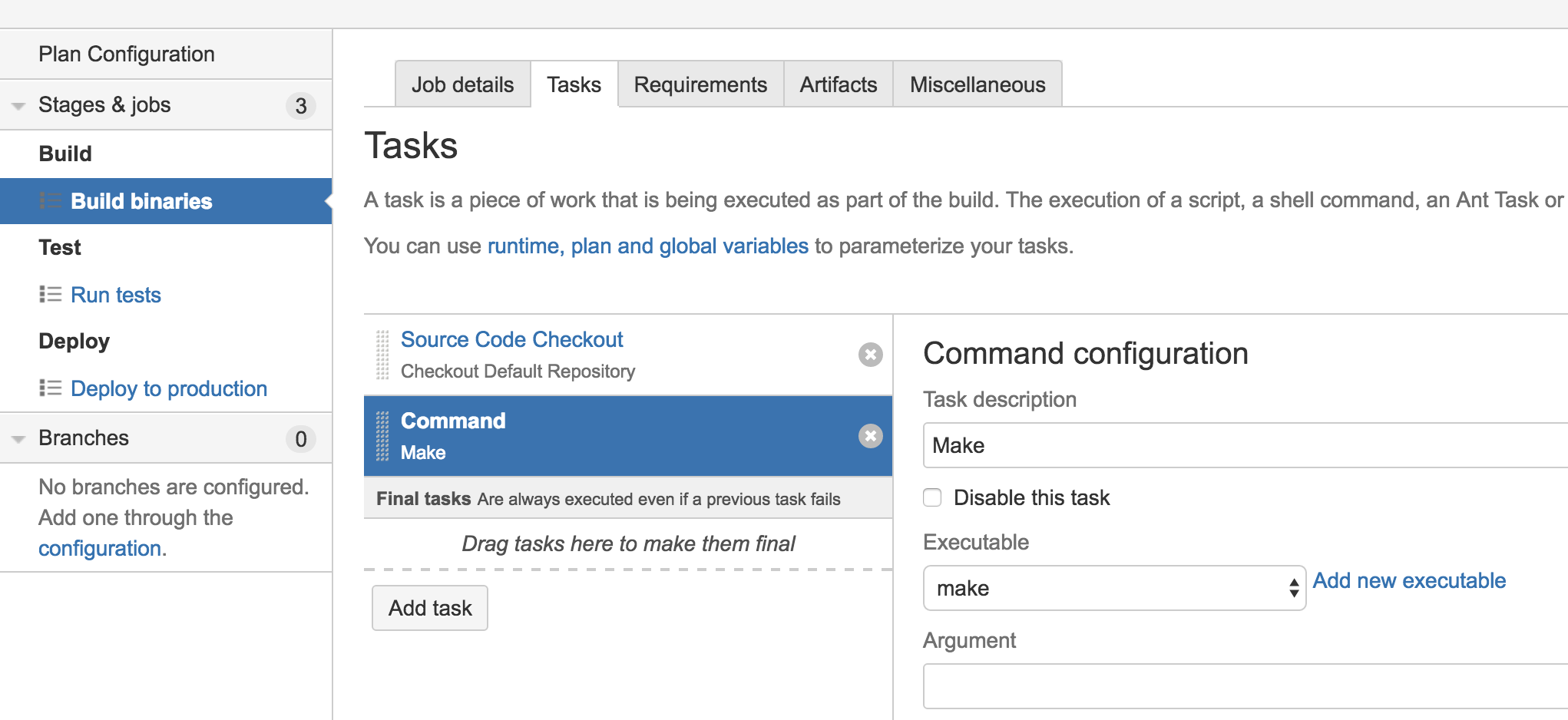Click drag handle of Source Code Checkout task
Image resolution: width=1568 pixels, height=720 pixels.
tap(382, 355)
